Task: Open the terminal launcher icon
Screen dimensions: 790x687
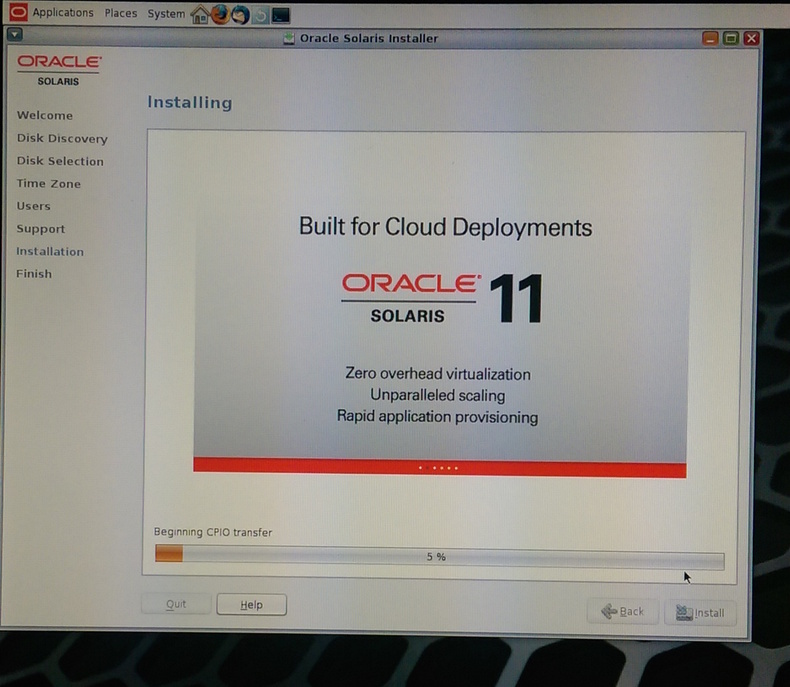Action: click(x=281, y=16)
